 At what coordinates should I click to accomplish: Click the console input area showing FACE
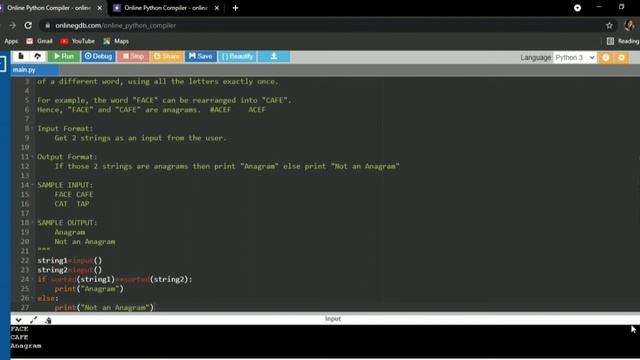click(x=20, y=329)
